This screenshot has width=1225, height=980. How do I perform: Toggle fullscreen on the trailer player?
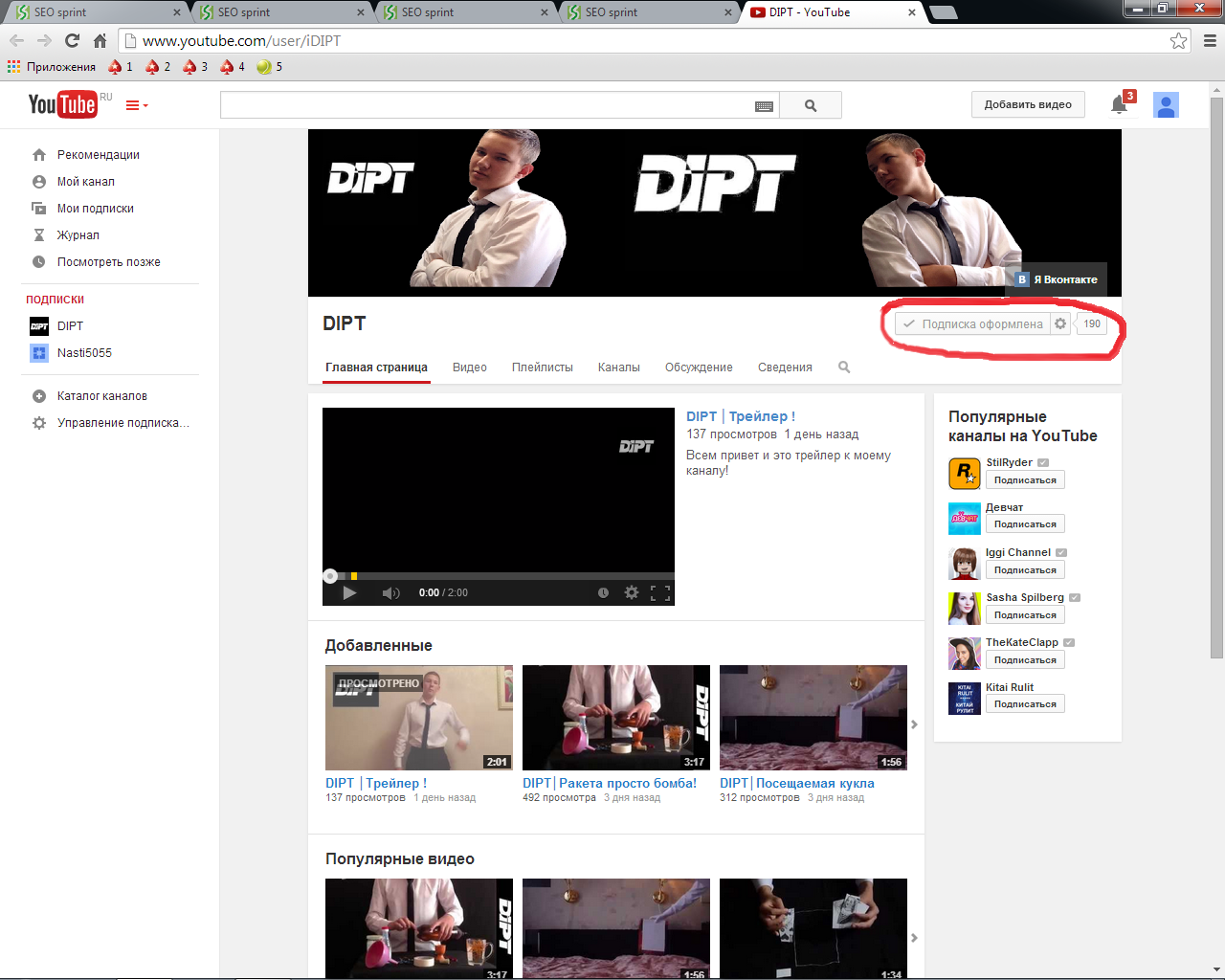click(x=660, y=592)
